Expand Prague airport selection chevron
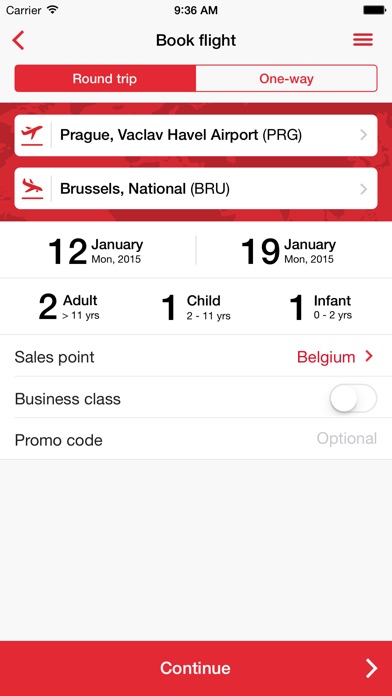Image resolution: width=392 pixels, height=696 pixels. pyautogui.click(x=364, y=135)
